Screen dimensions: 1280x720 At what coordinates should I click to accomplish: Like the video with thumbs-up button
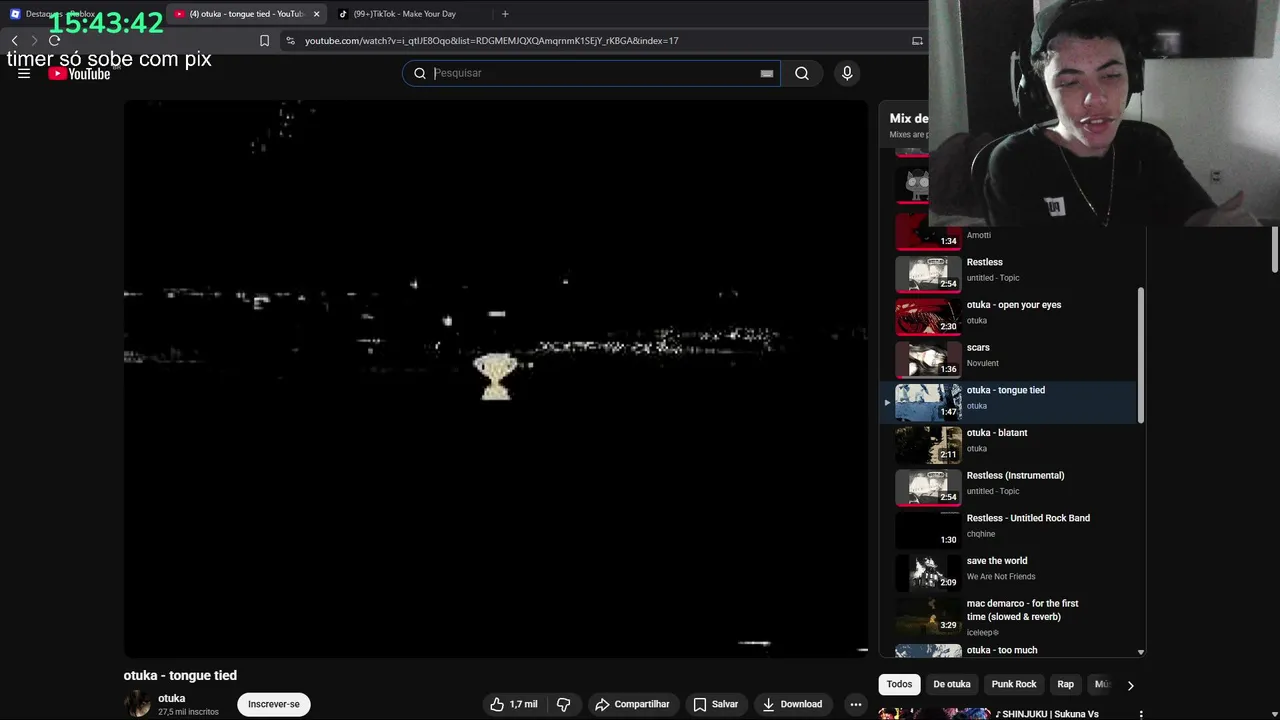[514, 704]
